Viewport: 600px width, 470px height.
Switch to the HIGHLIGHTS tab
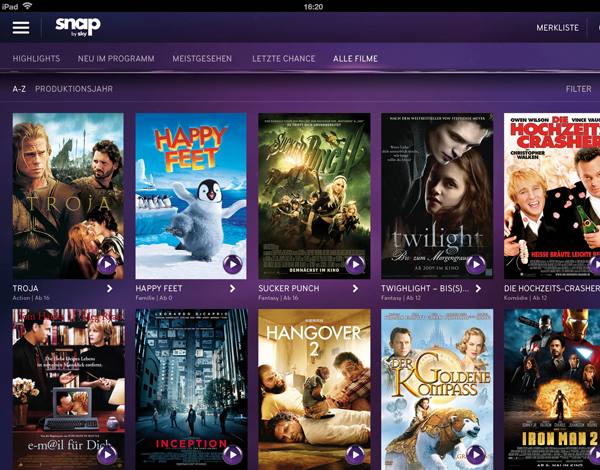(x=36, y=59)
